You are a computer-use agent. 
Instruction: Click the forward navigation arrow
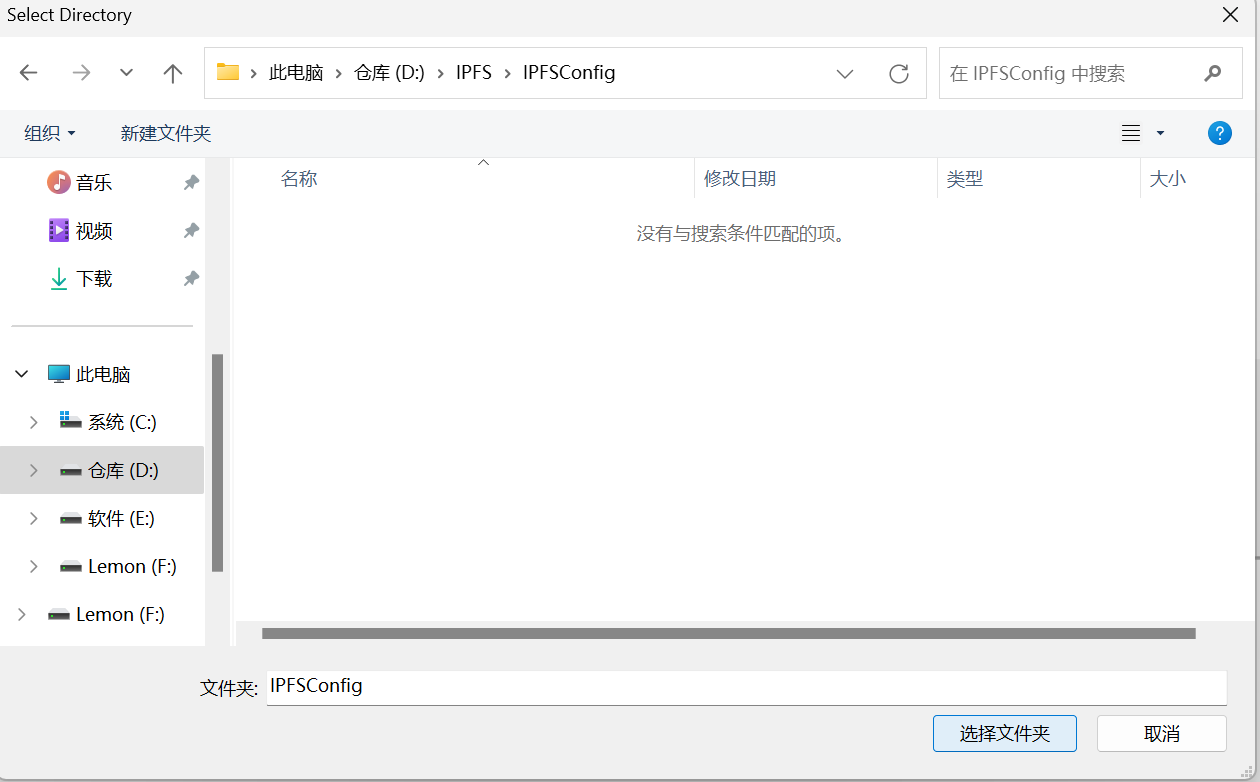[80, 72]
